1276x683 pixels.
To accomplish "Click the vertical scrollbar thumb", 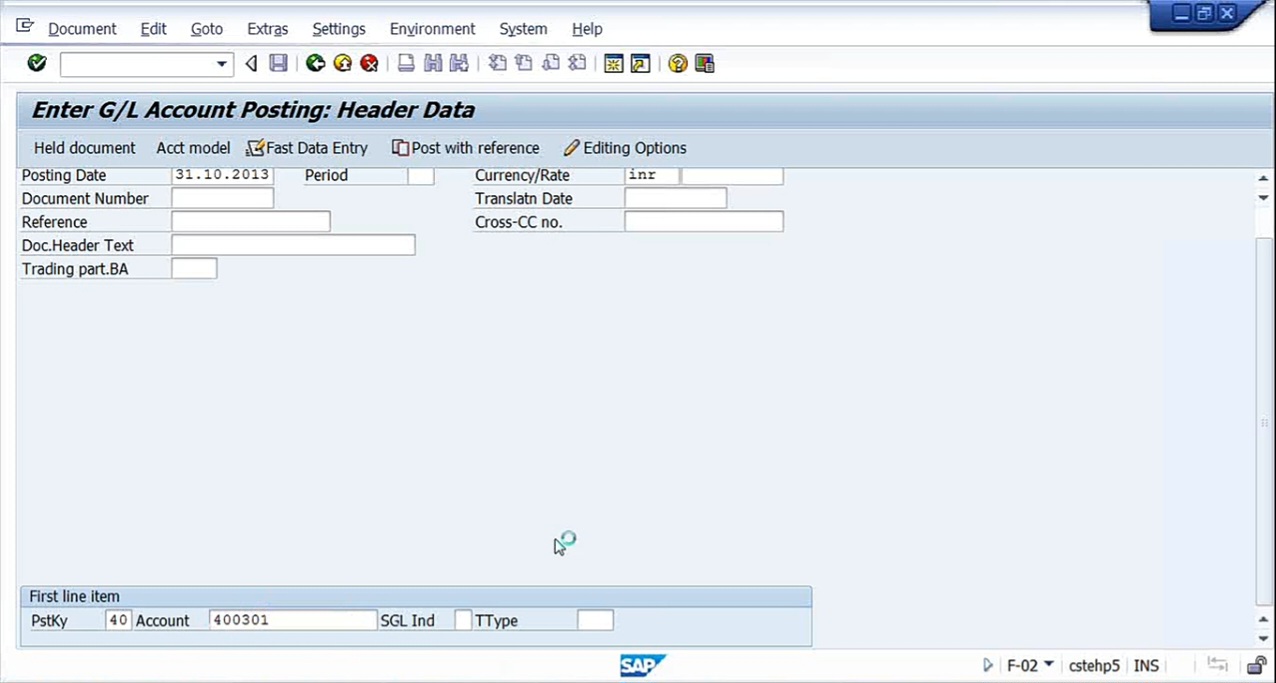I will tap(1264, 424).
